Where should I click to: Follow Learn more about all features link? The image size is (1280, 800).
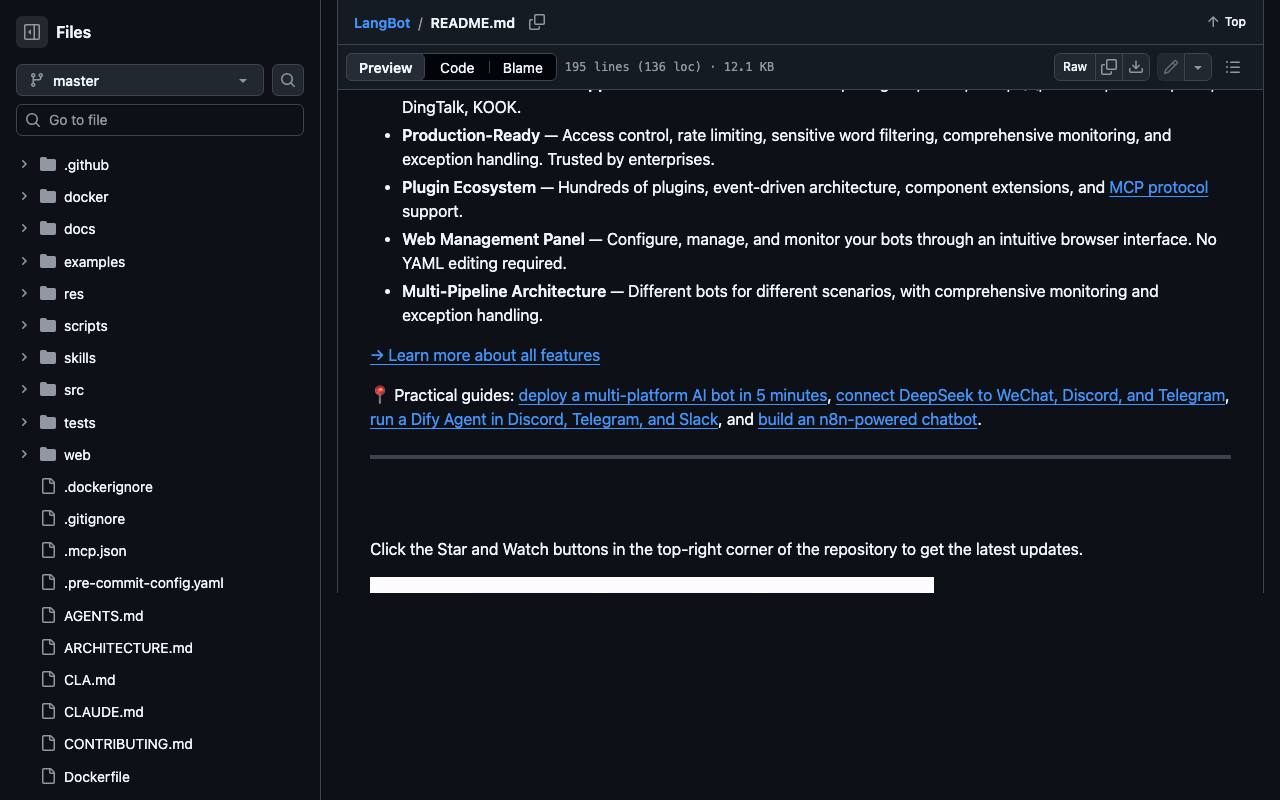click(485, 355)
